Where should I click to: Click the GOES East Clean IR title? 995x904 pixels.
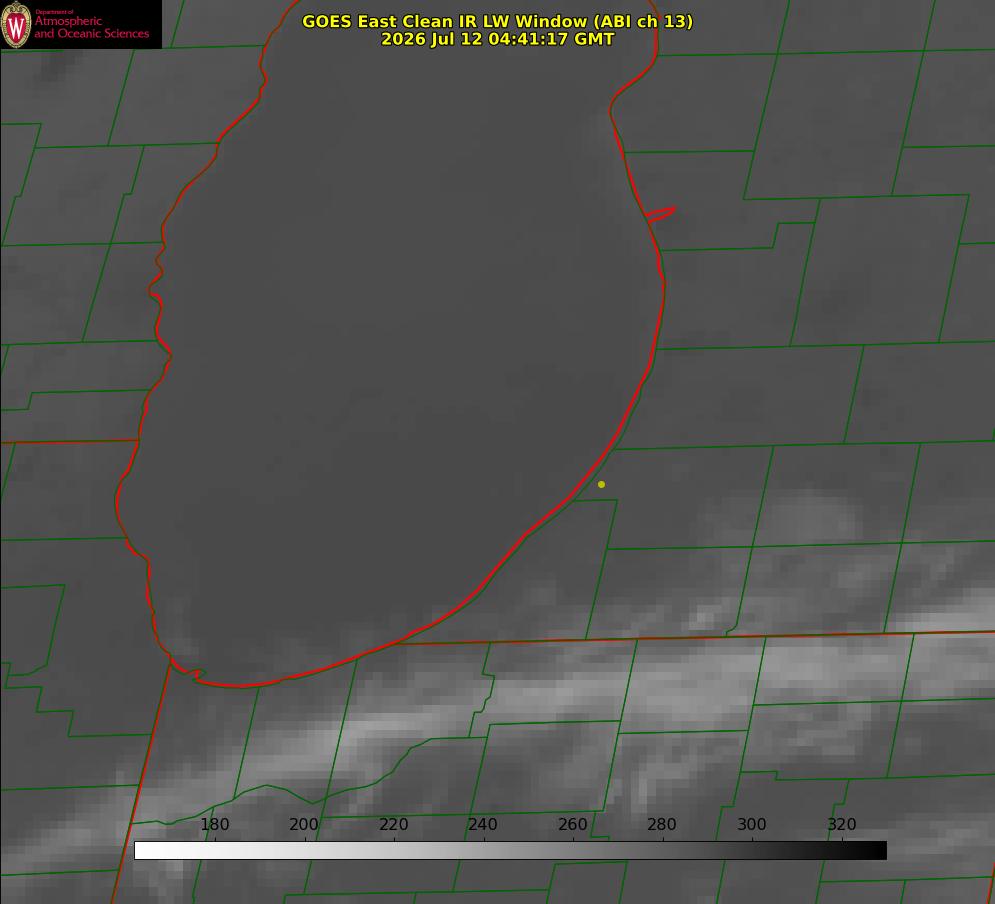click(x=498, y=21)
